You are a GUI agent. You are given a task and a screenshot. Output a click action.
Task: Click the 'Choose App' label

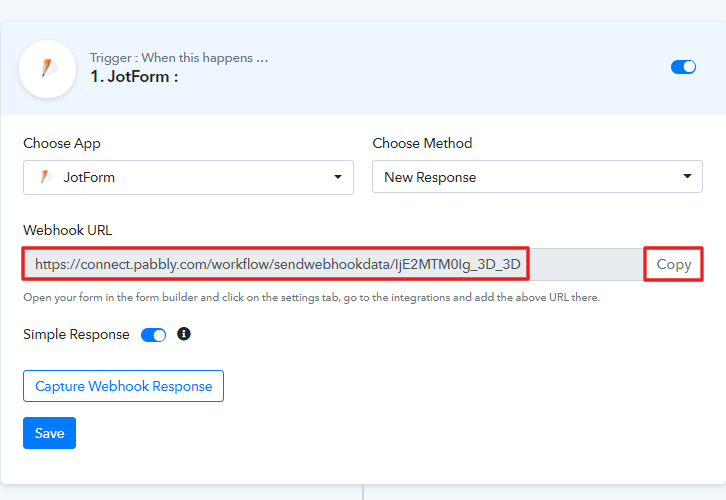point(62,144)
